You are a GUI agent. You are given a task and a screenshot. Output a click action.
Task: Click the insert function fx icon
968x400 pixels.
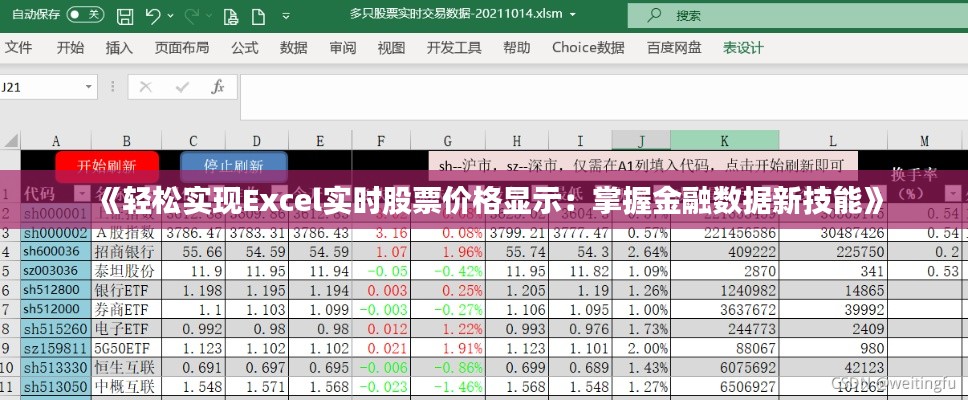217,87
